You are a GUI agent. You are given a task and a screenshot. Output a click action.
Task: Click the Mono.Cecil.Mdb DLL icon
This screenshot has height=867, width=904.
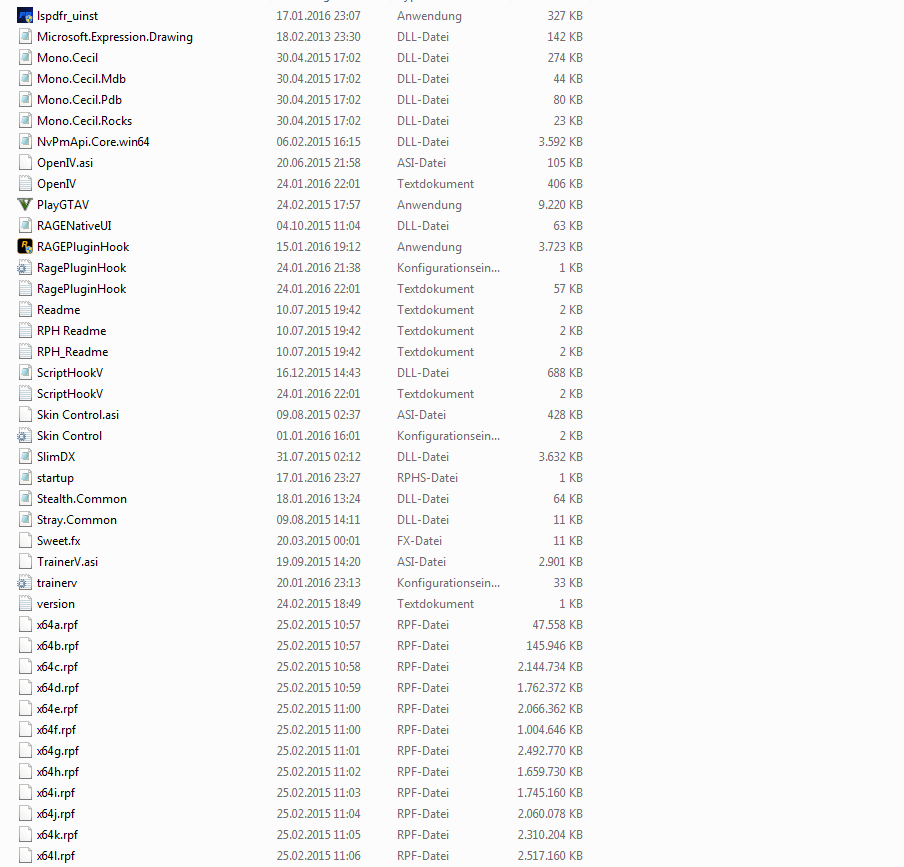pyautogui.click(x=25, y=79)
